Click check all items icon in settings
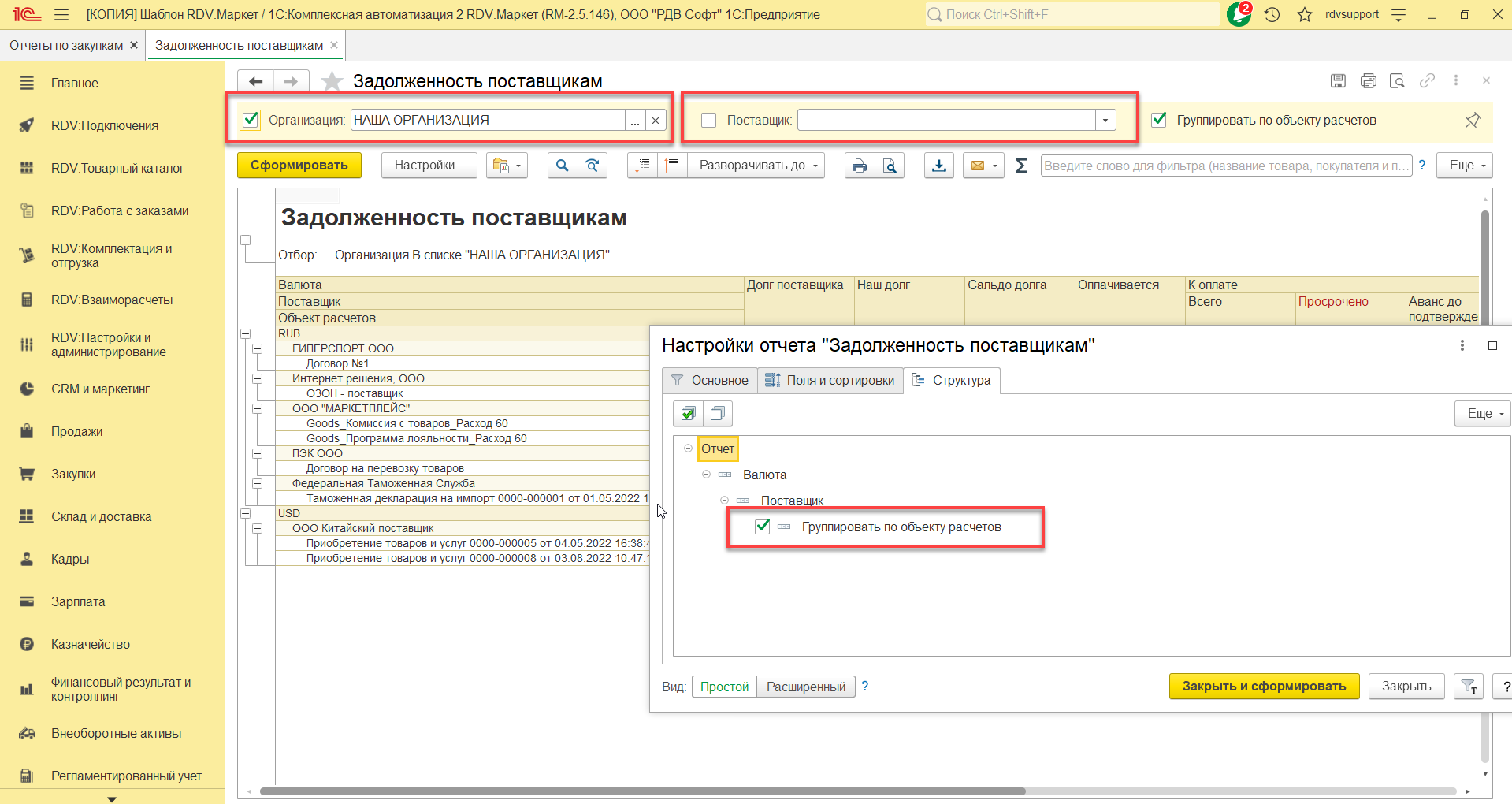This screenshot has height=804, width=1512. coord(689,414)
